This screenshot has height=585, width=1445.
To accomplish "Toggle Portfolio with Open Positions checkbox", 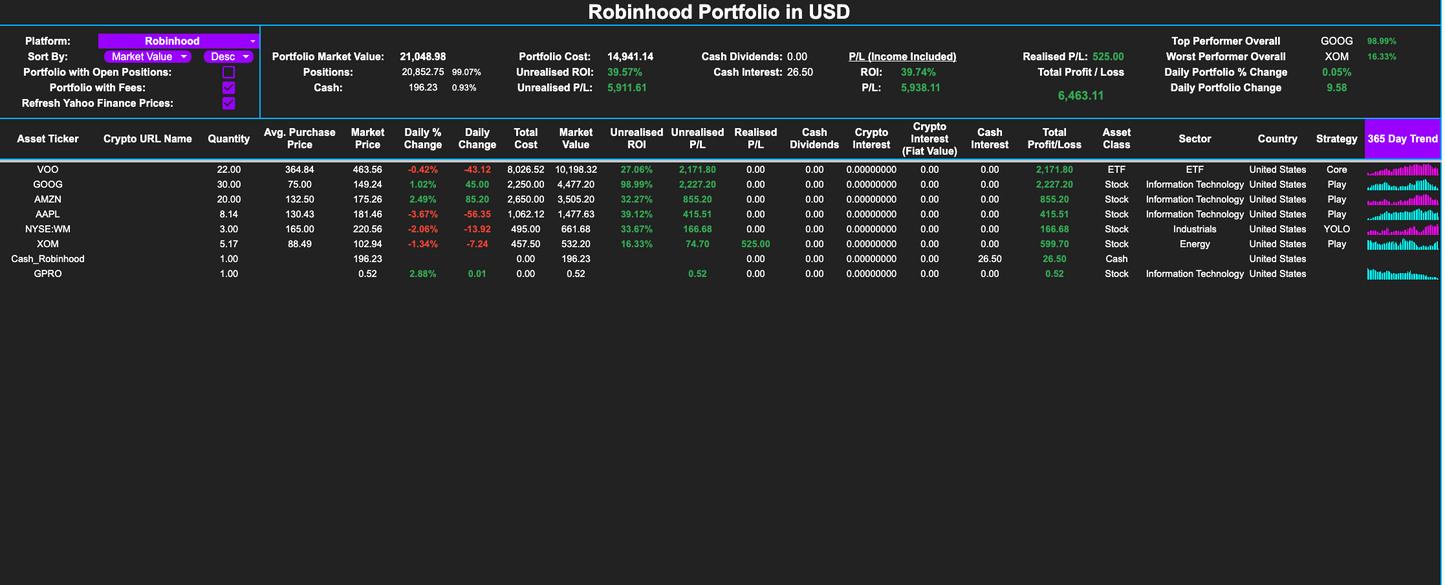I will pyautogui.click(x=229, y=72).
